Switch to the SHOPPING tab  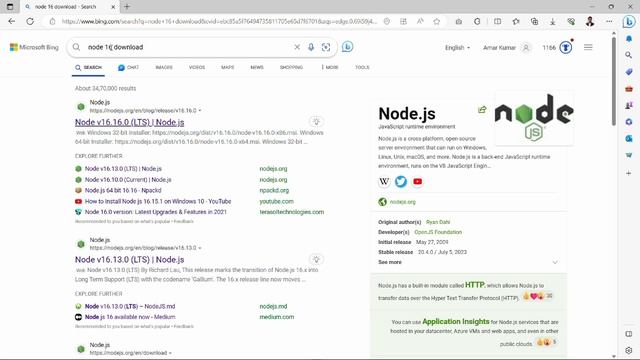[291, 67]
